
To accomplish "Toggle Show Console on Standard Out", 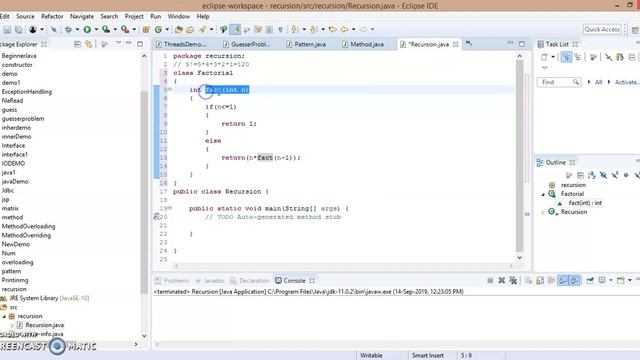I will click(563, 280).
